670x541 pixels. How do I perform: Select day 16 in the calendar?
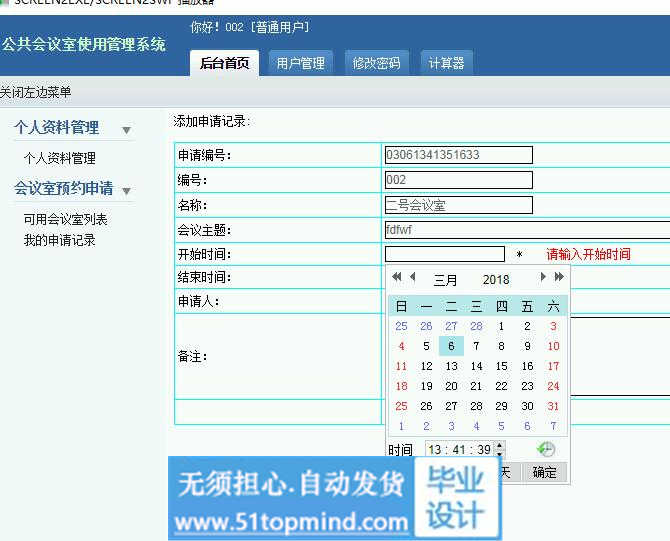[527, 366]
